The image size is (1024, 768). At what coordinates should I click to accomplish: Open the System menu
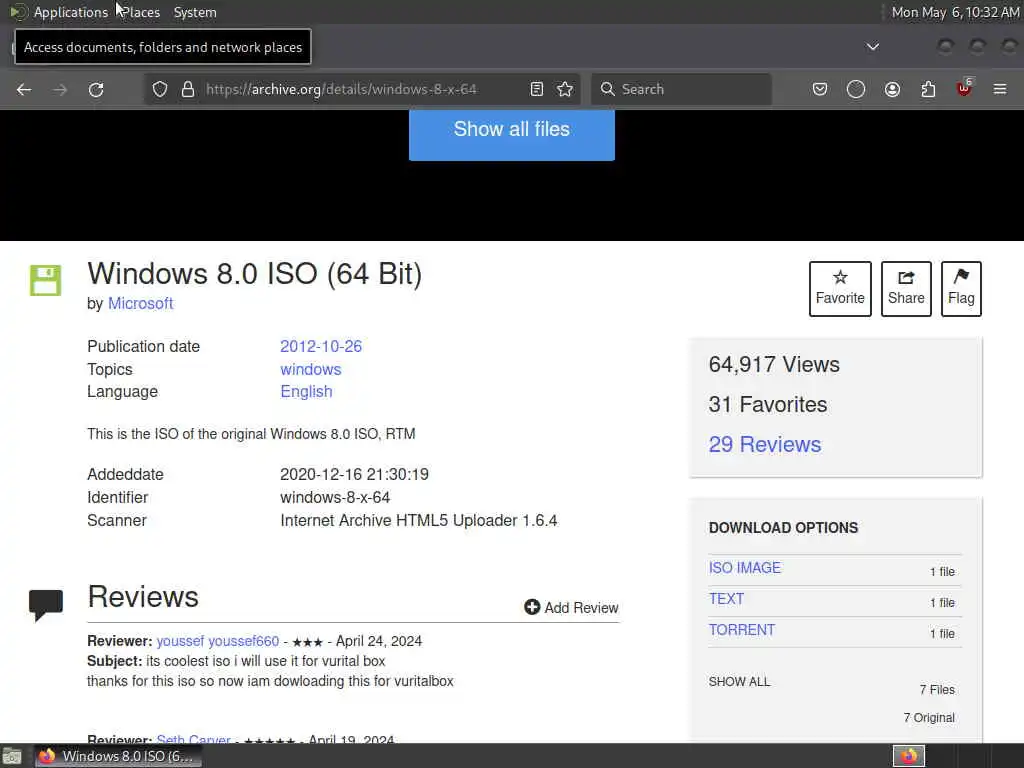[195, 12]
